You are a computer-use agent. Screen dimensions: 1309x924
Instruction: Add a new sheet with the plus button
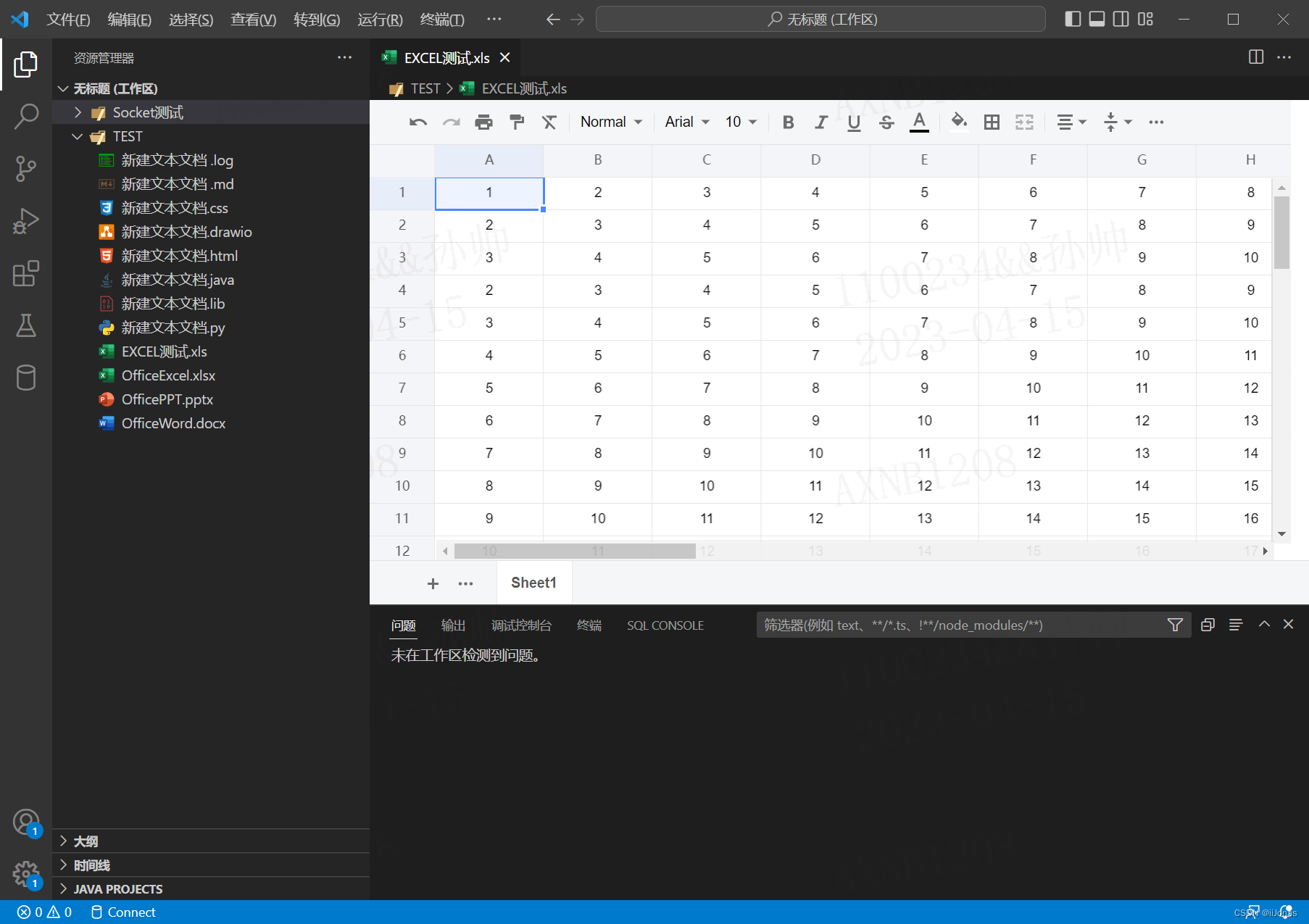[x=433, y=583]
